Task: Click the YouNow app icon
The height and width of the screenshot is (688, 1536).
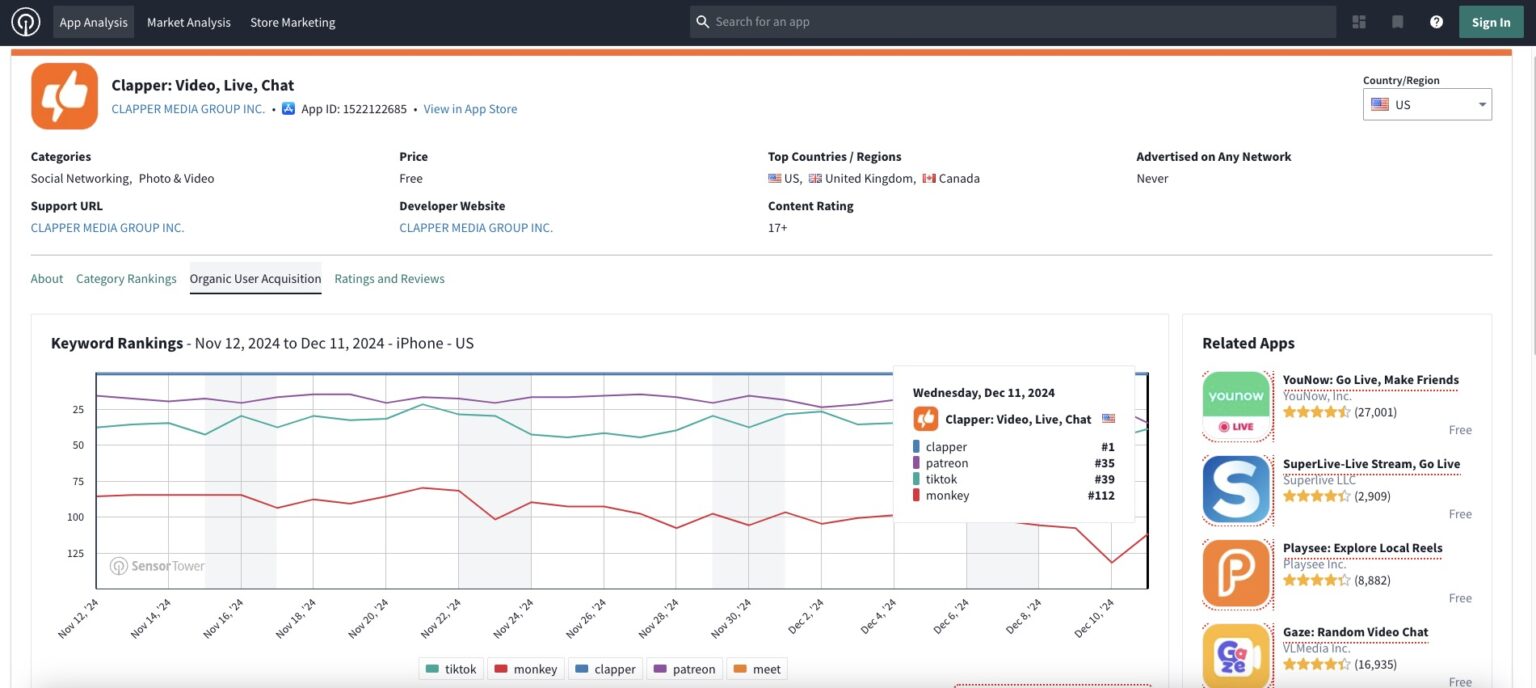Action: (x=1236, y=406)
